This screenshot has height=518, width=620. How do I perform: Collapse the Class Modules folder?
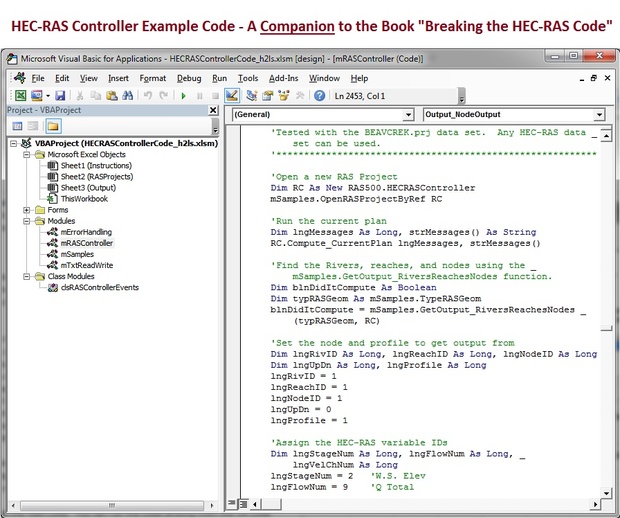26,276
